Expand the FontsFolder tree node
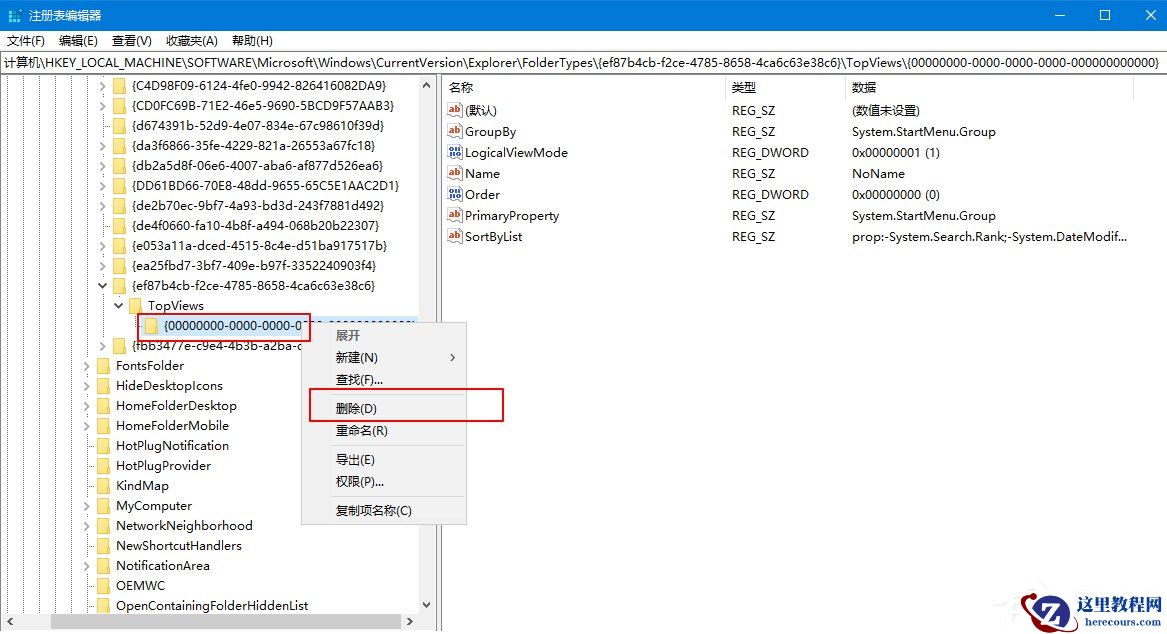 (x=87, y=365)
